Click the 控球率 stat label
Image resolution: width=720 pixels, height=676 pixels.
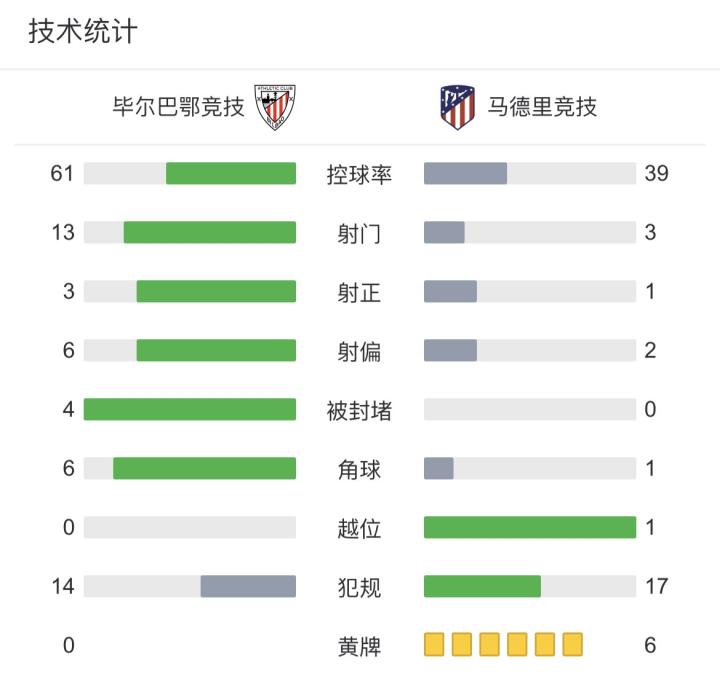point(360,174)
